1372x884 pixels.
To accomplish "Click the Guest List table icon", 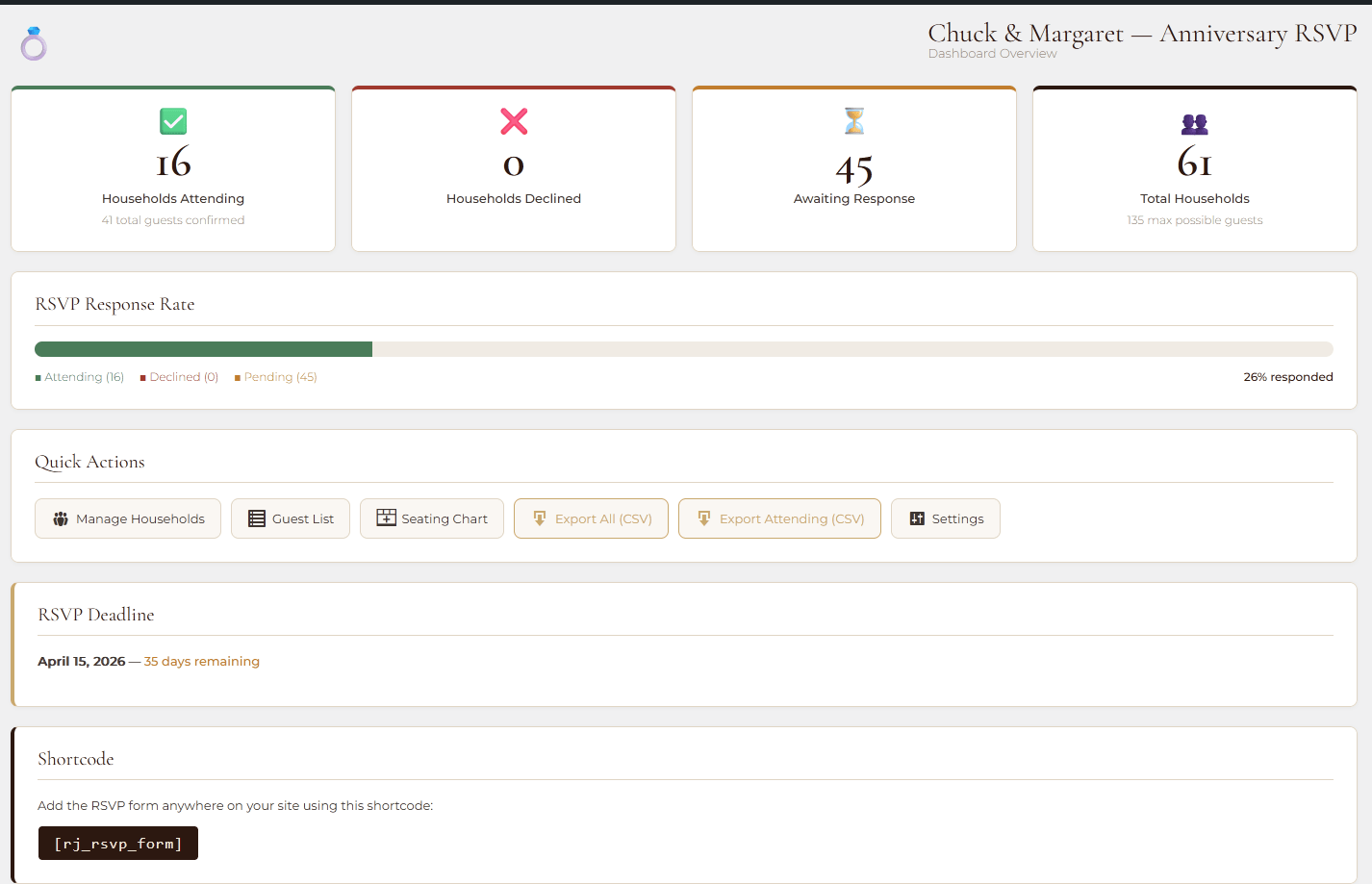I will (257, 518).
